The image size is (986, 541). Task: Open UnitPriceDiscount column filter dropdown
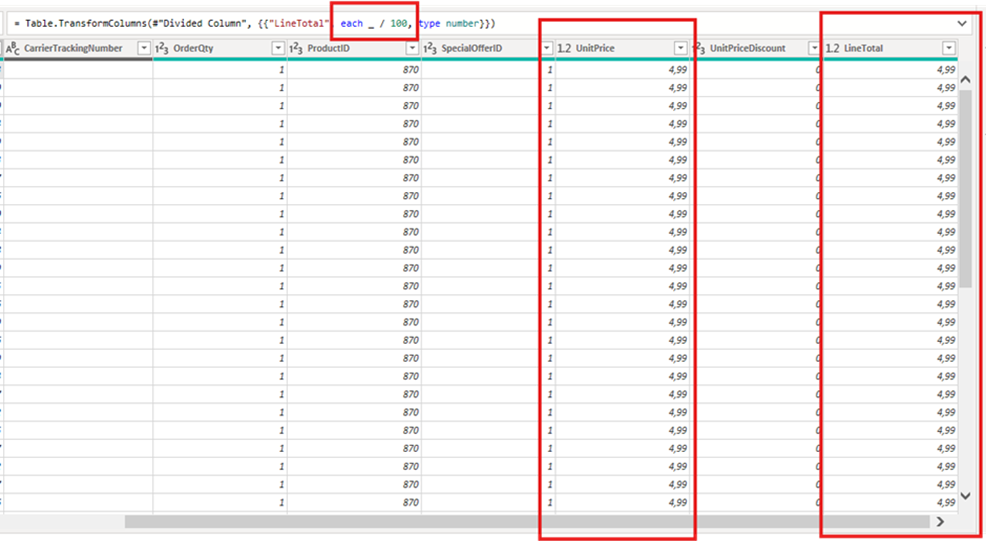tap(814, 48)
